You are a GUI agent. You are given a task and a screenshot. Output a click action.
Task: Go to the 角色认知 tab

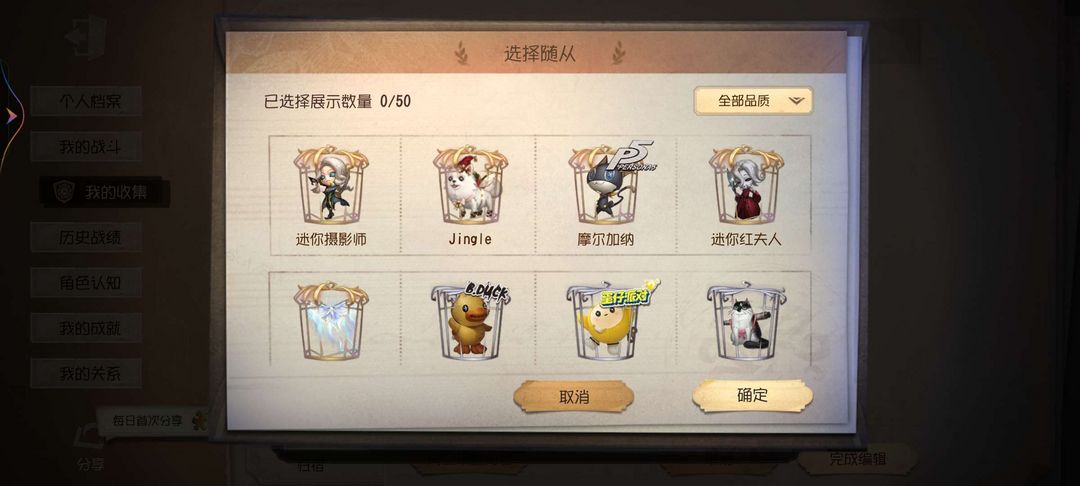coord(86,283)
